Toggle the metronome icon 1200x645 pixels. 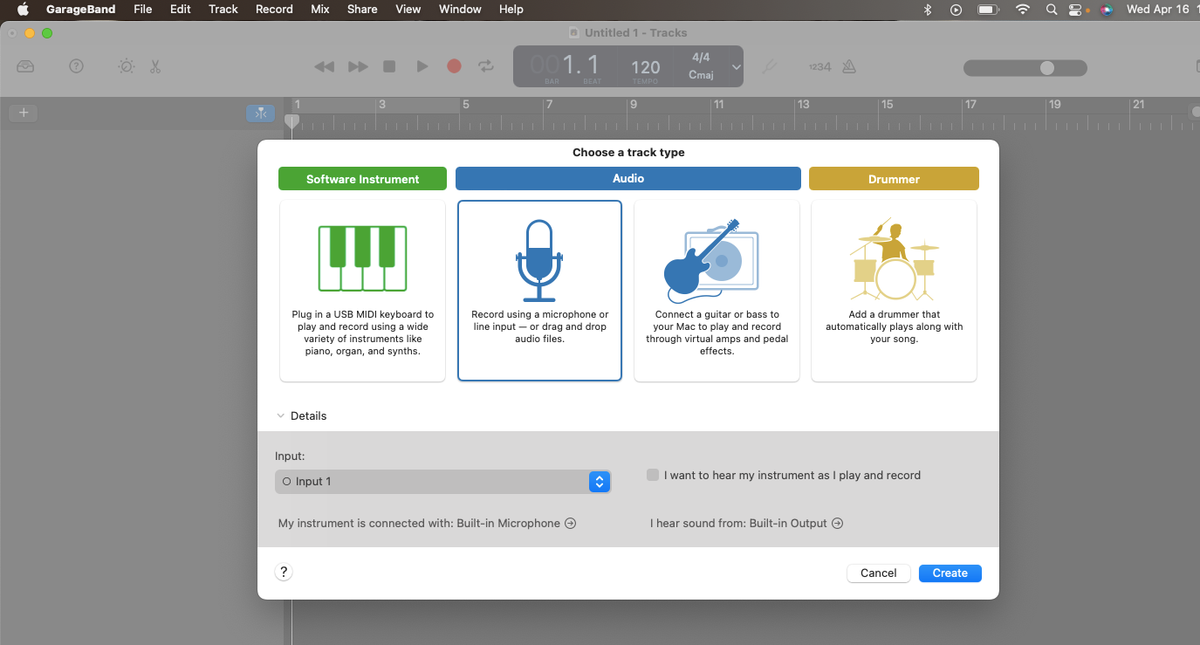pyautogui.click(x=849, y=66)
